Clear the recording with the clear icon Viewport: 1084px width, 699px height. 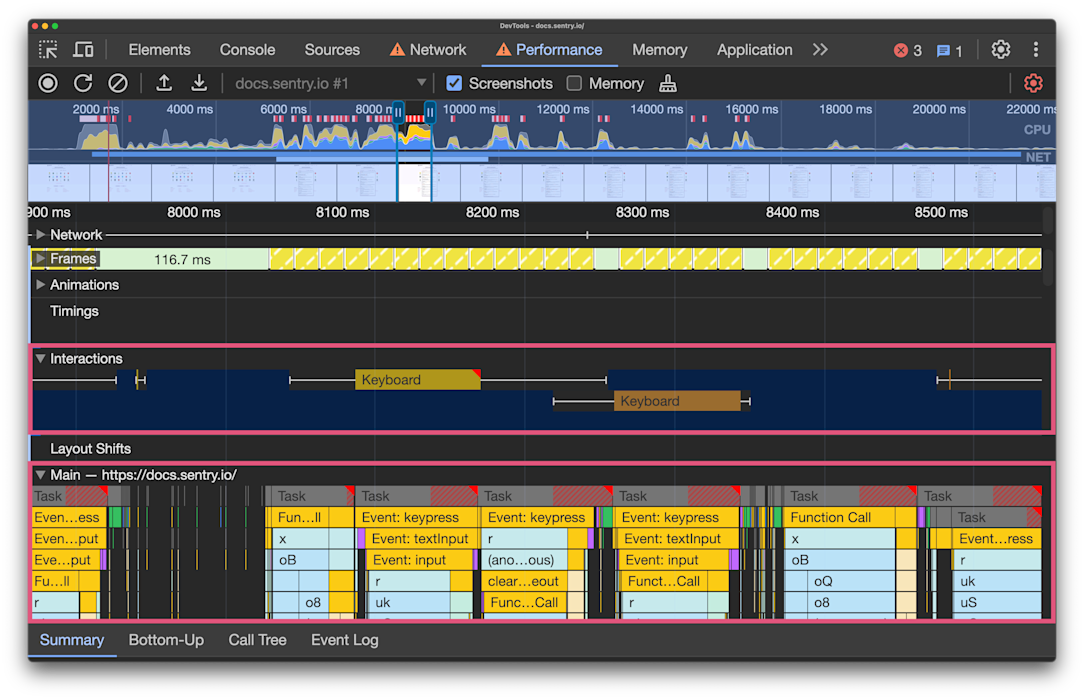pyautogui.click(x=118, y=83)
